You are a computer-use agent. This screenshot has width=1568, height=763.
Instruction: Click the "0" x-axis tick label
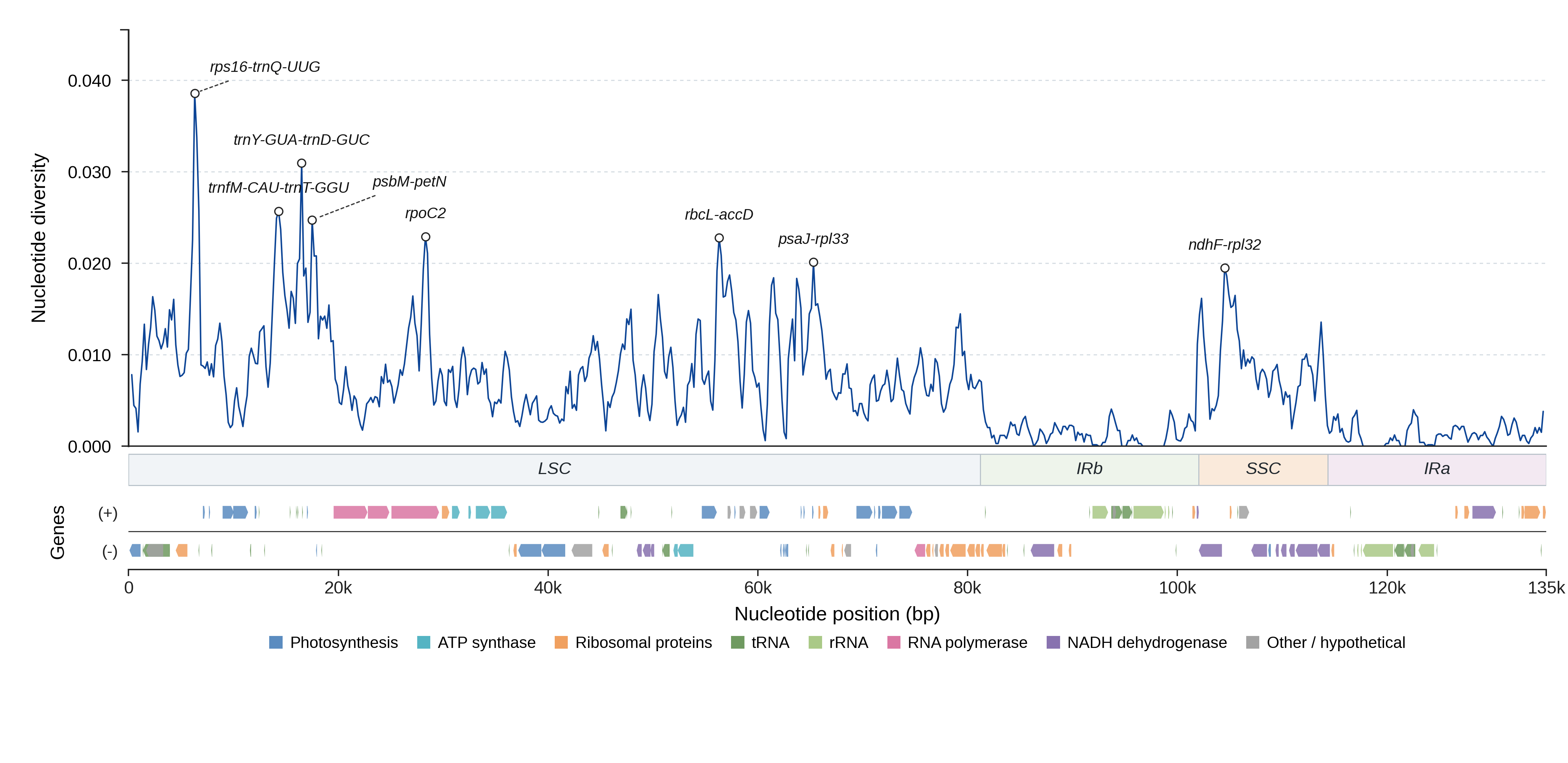pyautogui.click(x=129, y=588)
